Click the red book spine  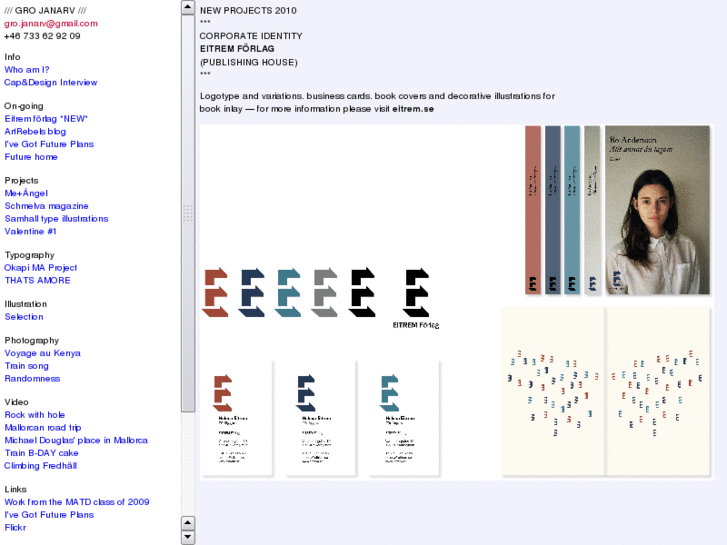[533, 210]
